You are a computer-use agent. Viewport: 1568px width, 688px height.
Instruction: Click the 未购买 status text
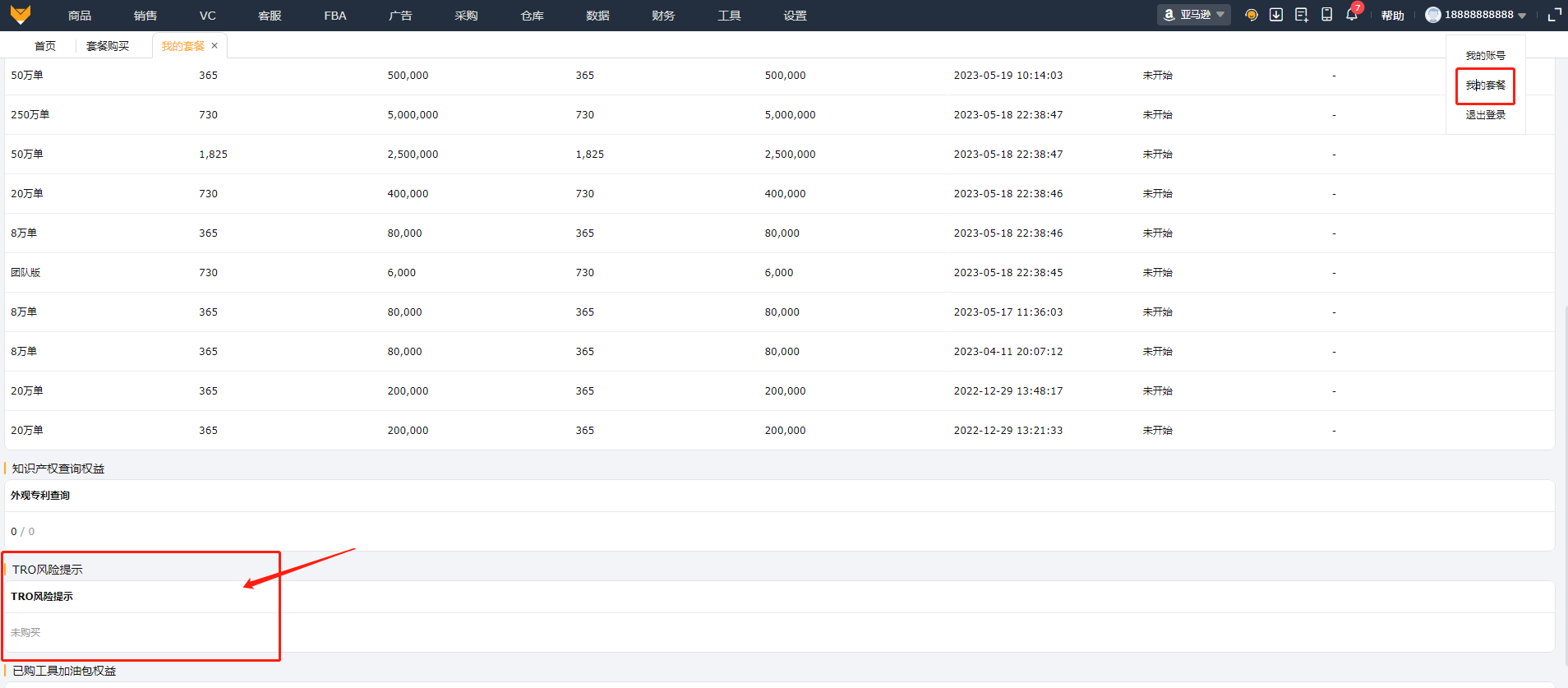(x=25, y=633)
